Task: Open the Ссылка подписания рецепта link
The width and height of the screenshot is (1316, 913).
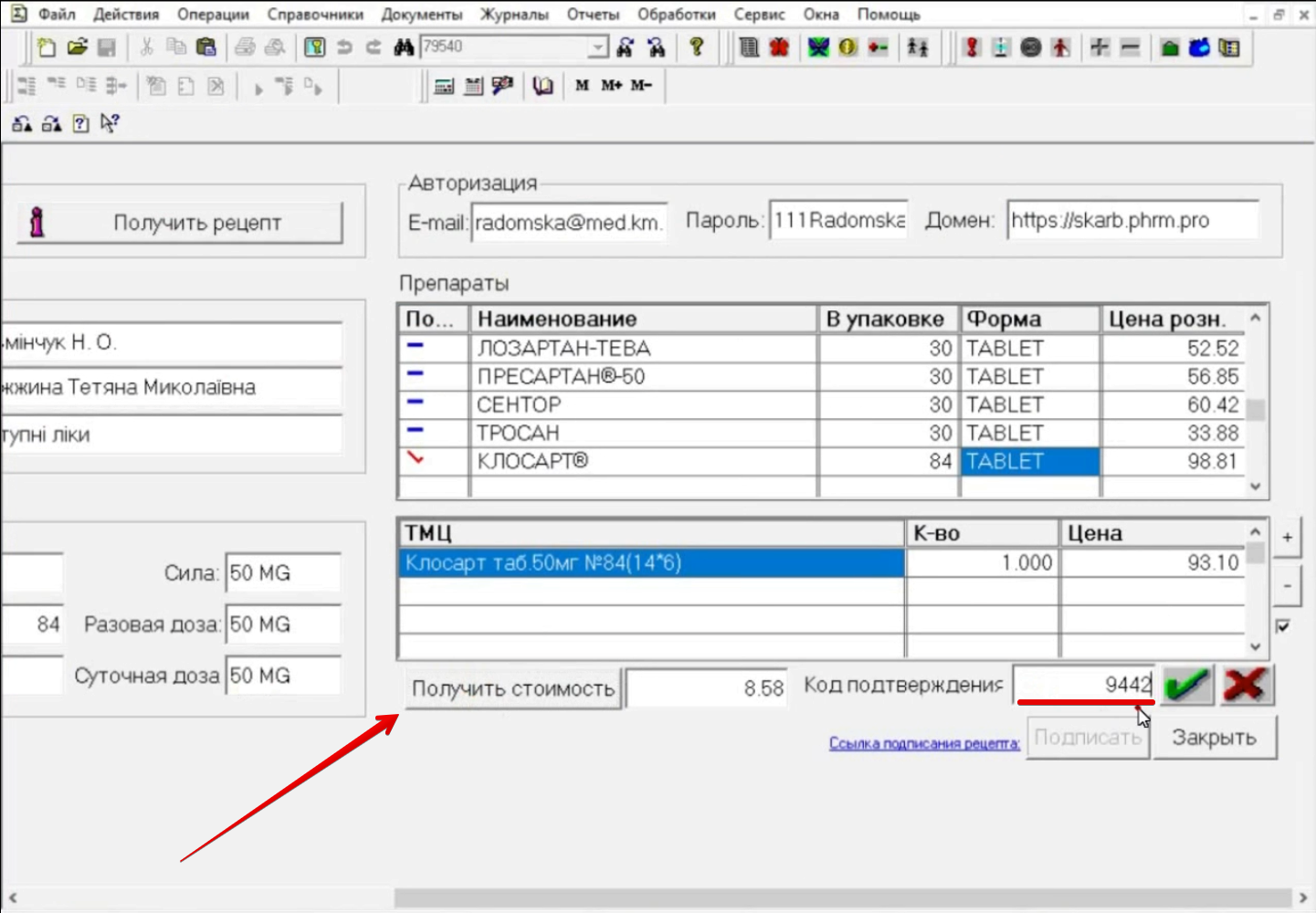Action: pyautogui.click(x=924, y=743)
